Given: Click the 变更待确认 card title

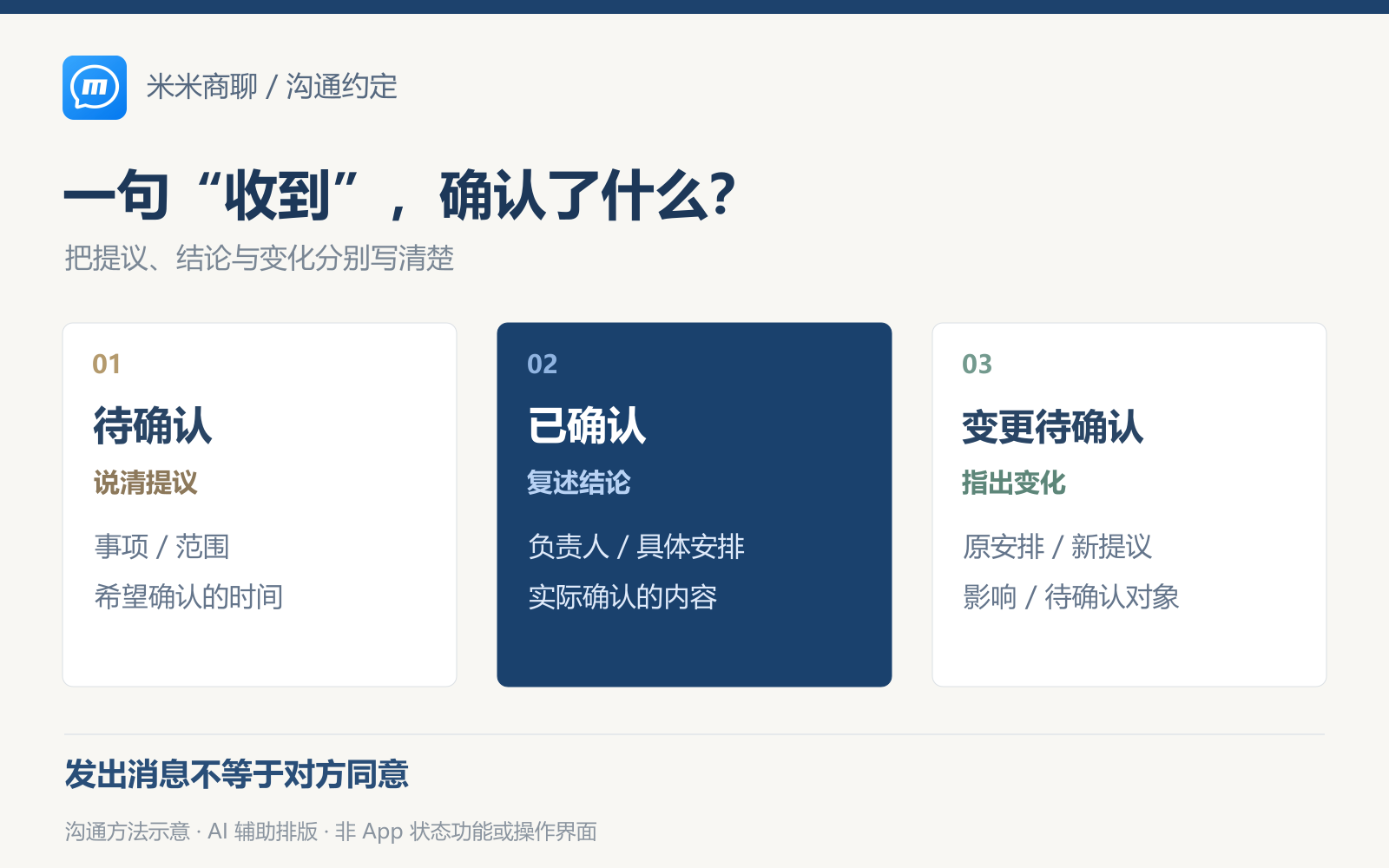Looking at the screenshot, I should tap(1053, 426).
